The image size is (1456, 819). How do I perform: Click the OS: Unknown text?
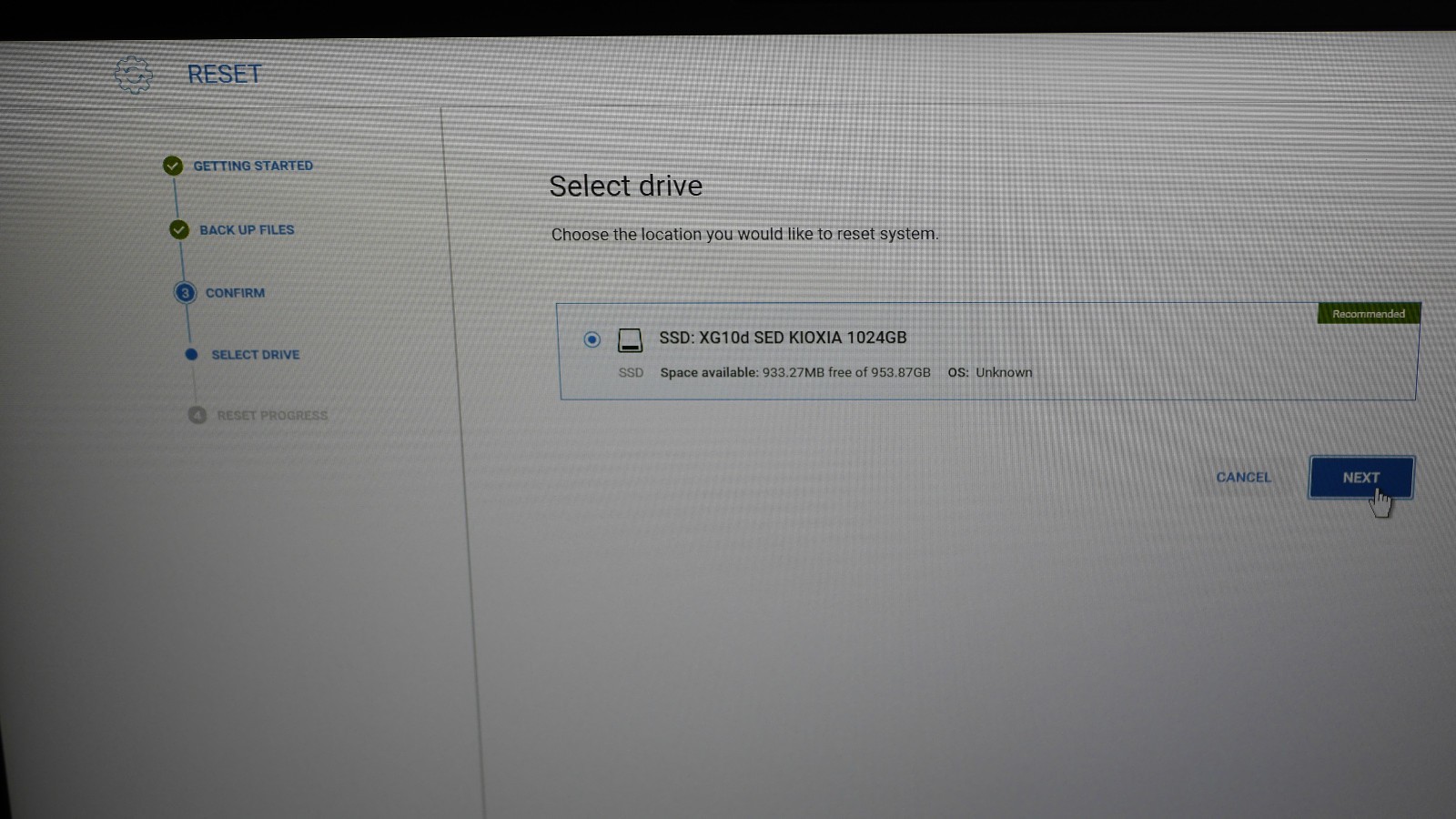coord(990,372)
